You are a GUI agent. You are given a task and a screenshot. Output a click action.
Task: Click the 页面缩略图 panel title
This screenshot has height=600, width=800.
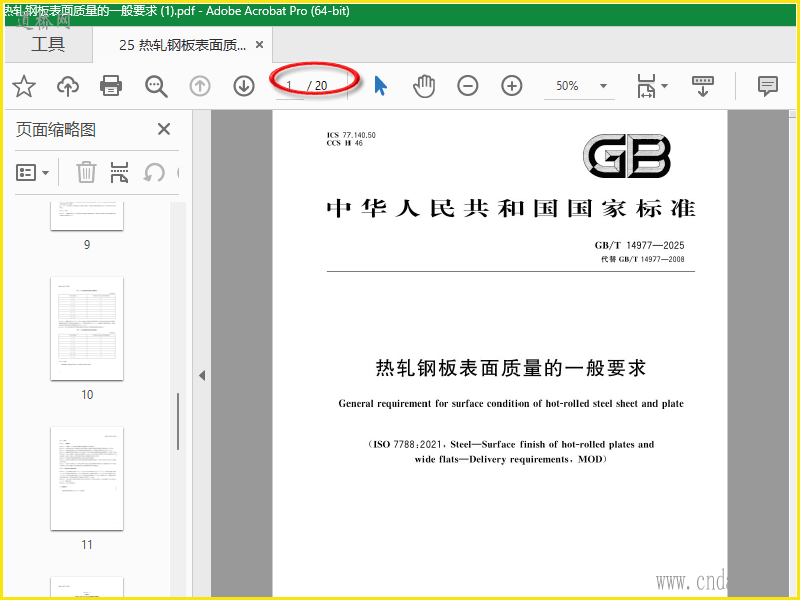coord(56,130)
